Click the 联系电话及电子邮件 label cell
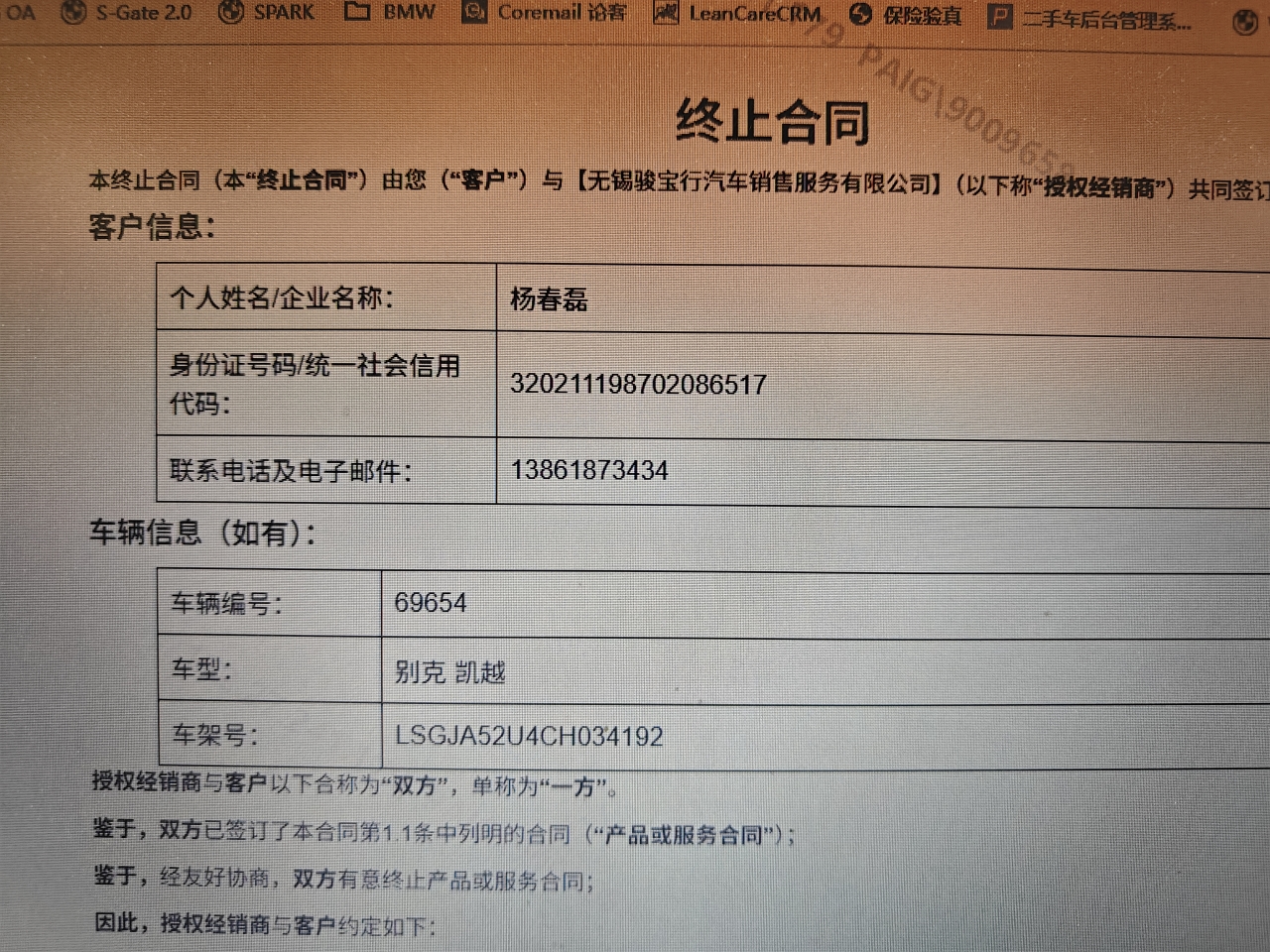1270x952 pixels. 326,470
